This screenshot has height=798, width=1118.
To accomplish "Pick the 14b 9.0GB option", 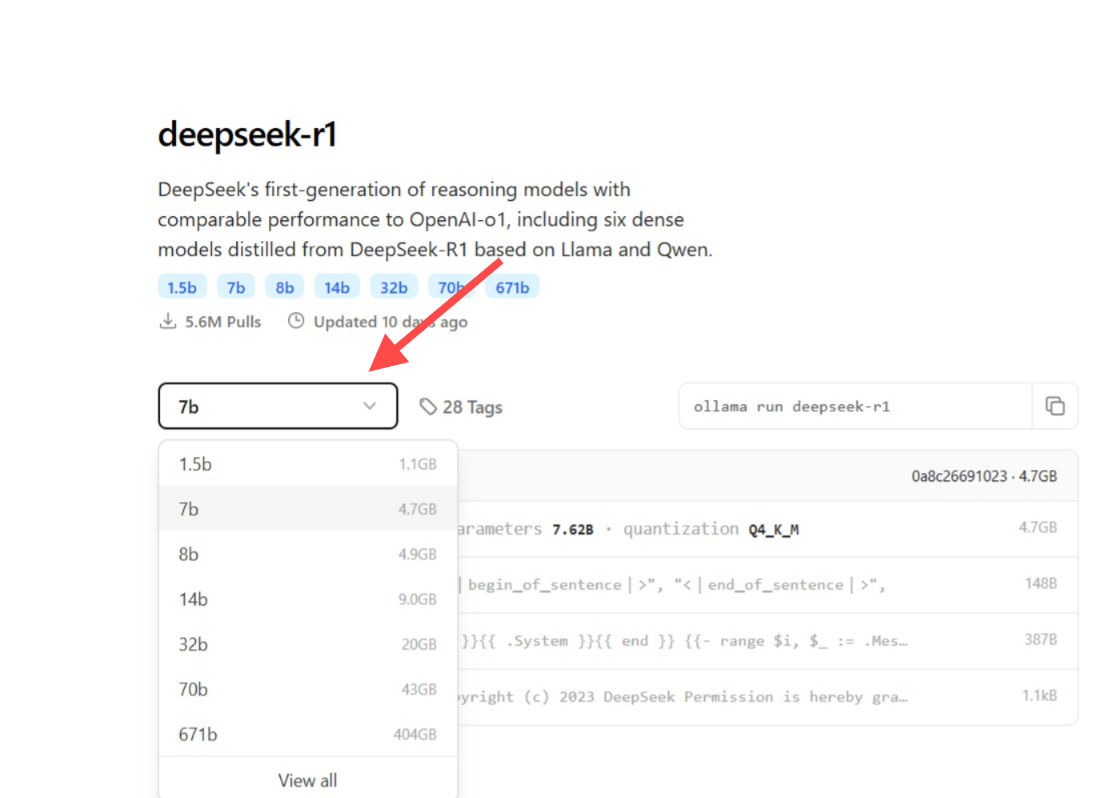I will pos(307,599).
